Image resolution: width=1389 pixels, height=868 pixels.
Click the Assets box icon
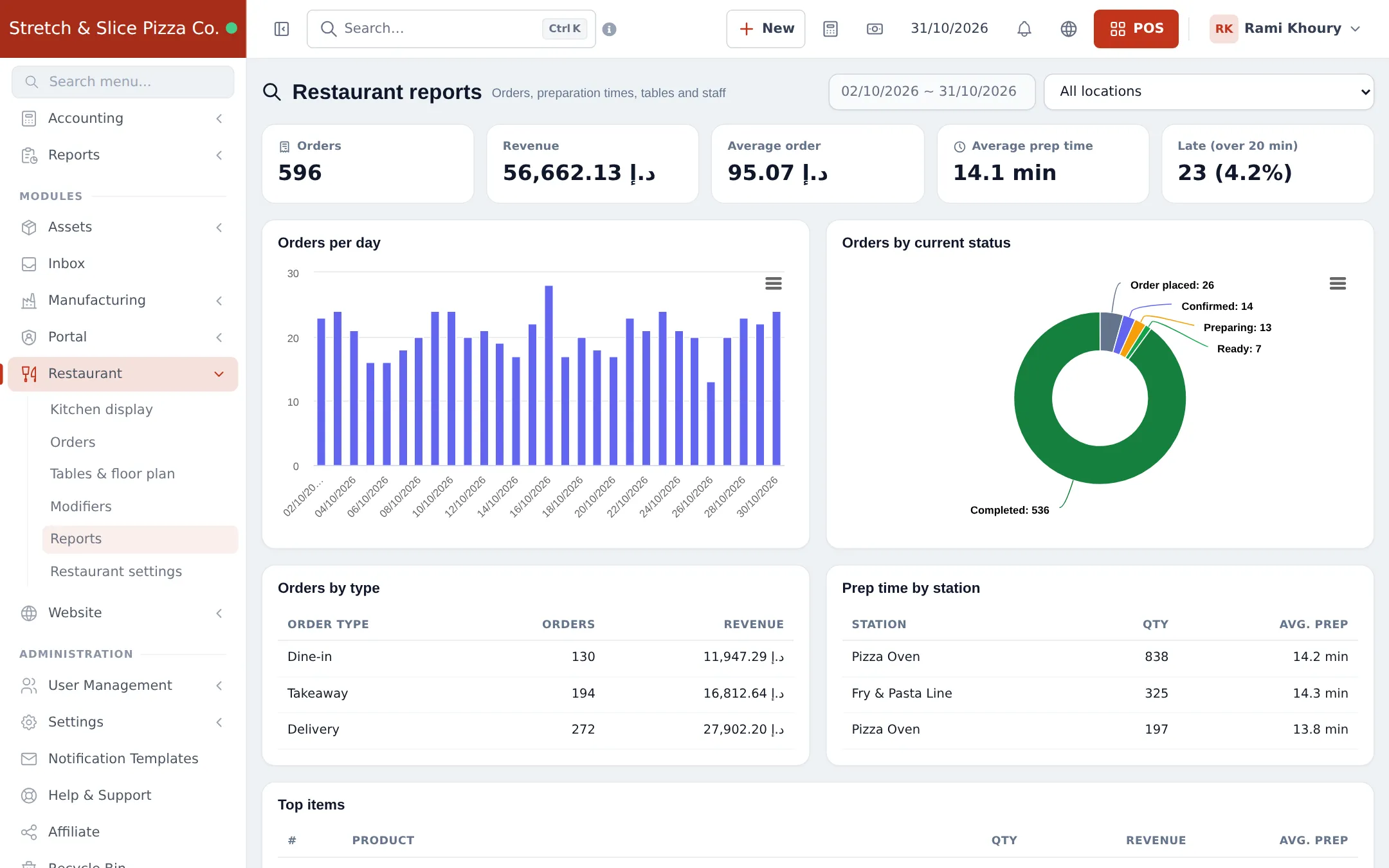coord(29,227)
